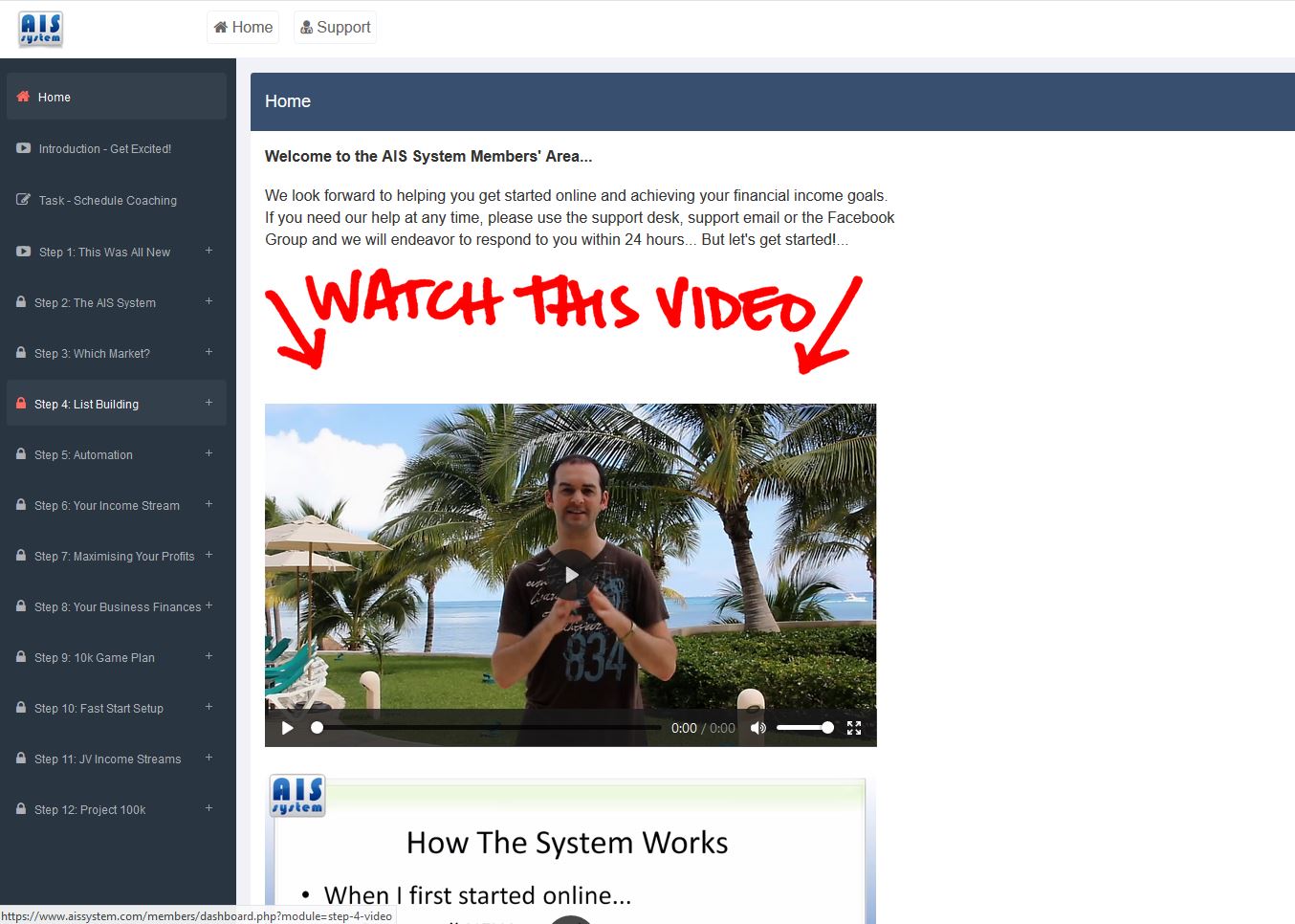The image size is (1295, 924).
Task: Expand Step 2: The AIS System plus
Action: tap(209, 301)
